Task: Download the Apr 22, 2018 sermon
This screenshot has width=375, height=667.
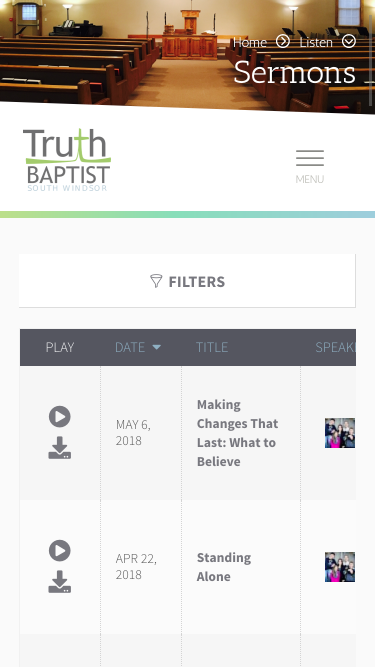Action: click(x=60, y=581)
